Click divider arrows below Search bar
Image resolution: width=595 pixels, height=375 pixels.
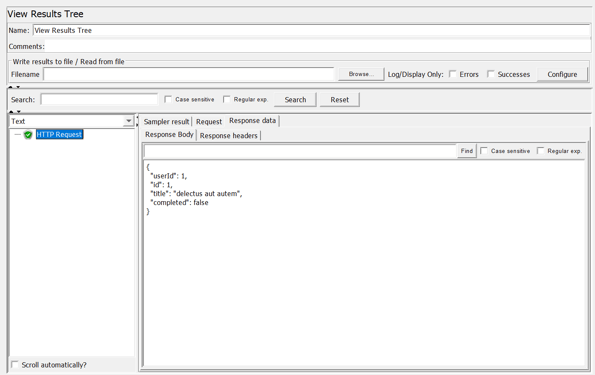click(x=14, y=112)
